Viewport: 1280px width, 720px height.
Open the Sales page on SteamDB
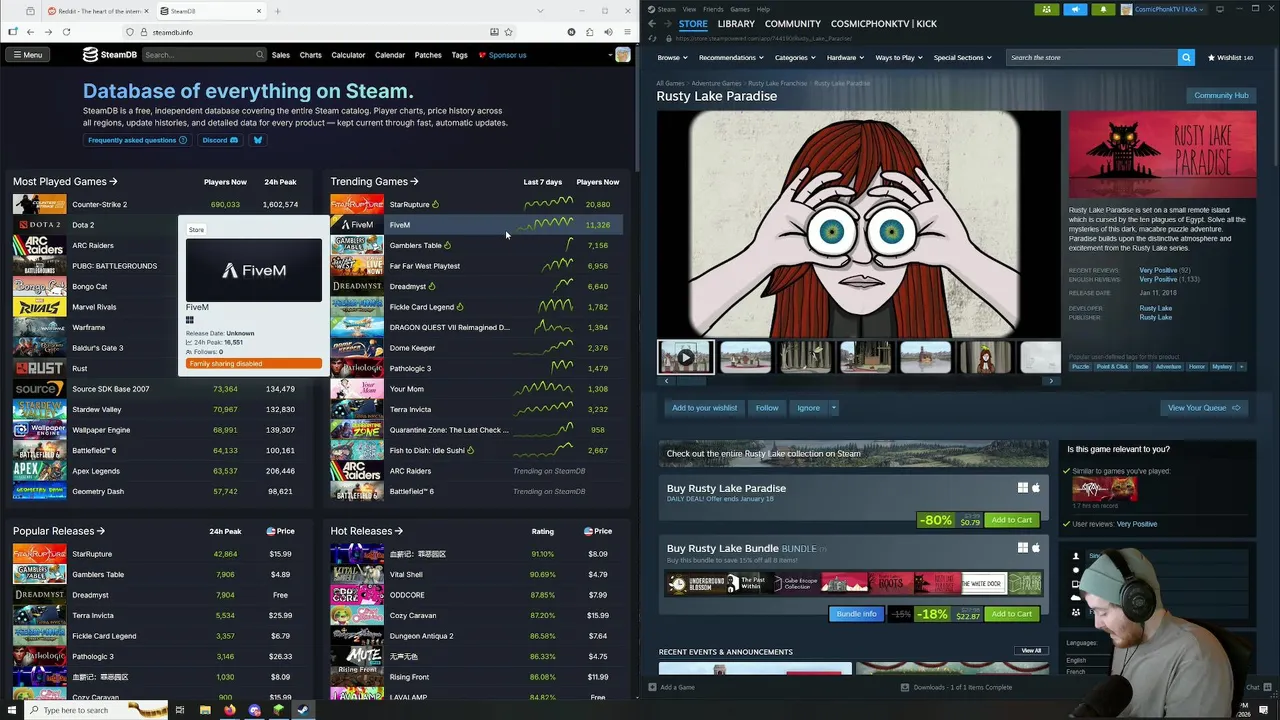pos(281,55)
